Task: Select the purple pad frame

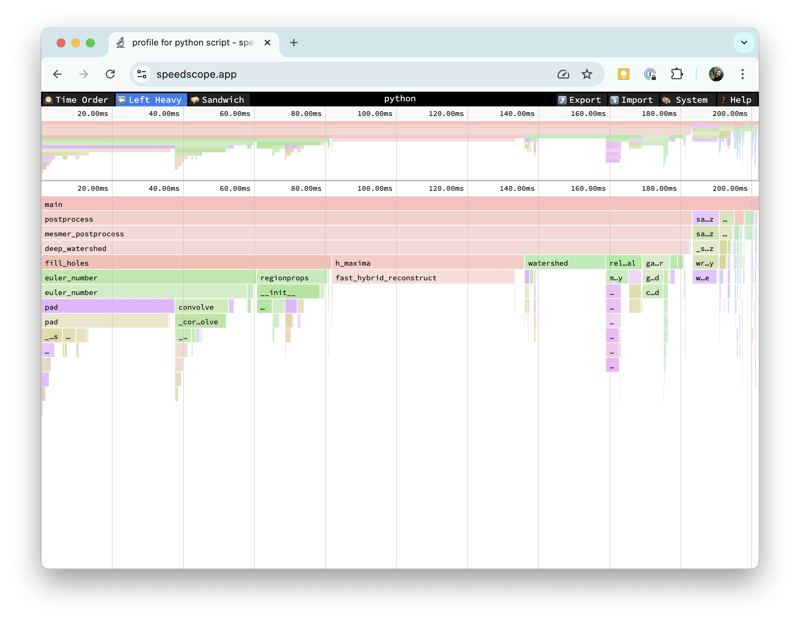Action: (108, 307)
